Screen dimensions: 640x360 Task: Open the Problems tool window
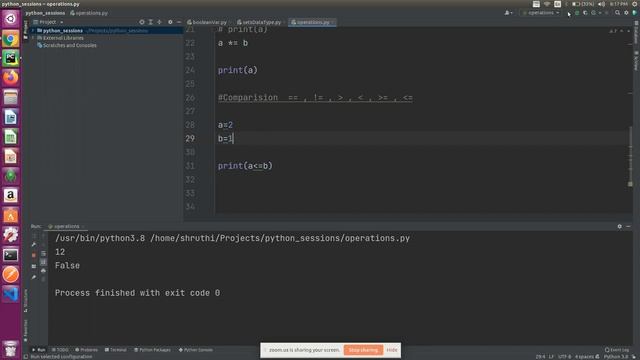(x=87, y=350)
